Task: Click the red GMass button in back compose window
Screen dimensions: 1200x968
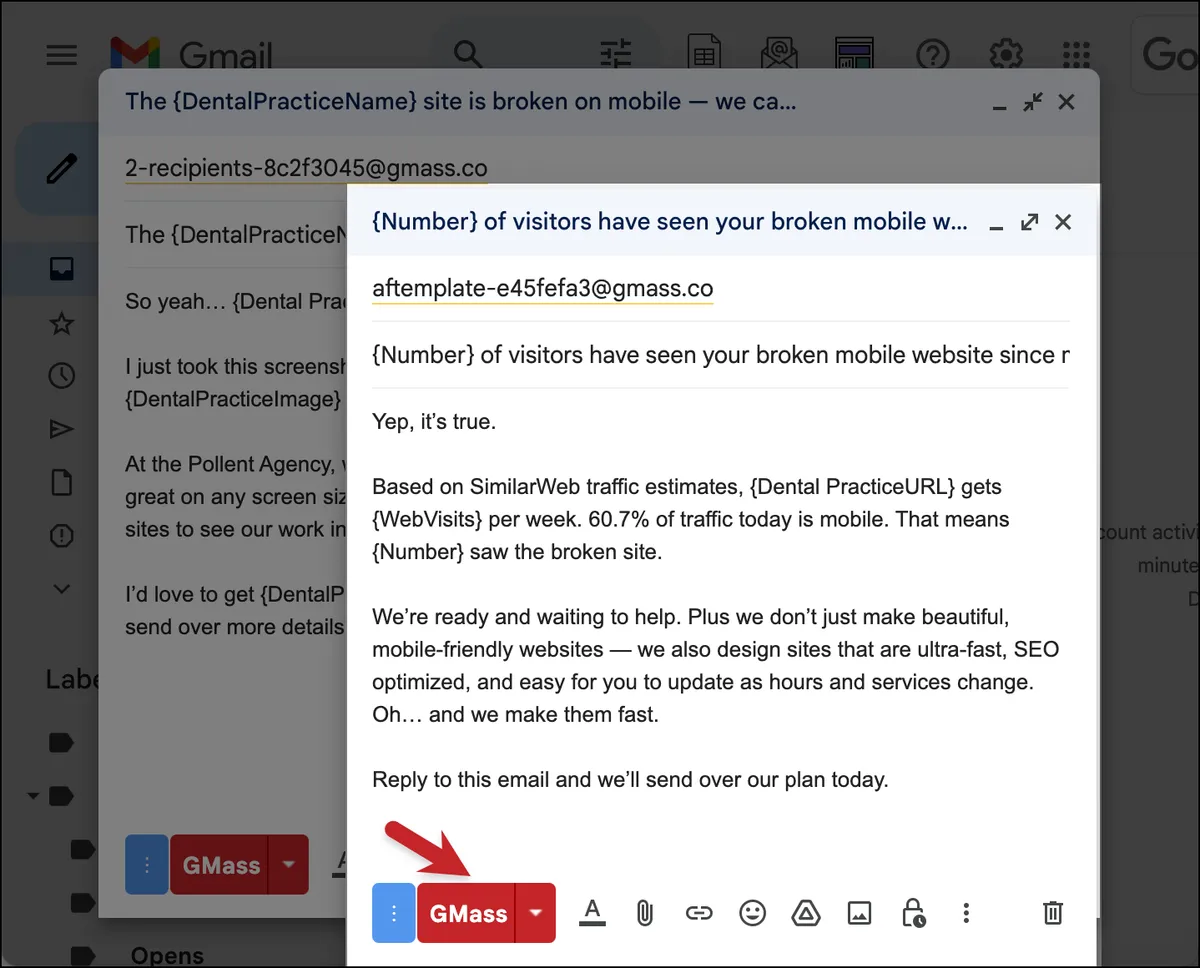Action: [220, 865]
